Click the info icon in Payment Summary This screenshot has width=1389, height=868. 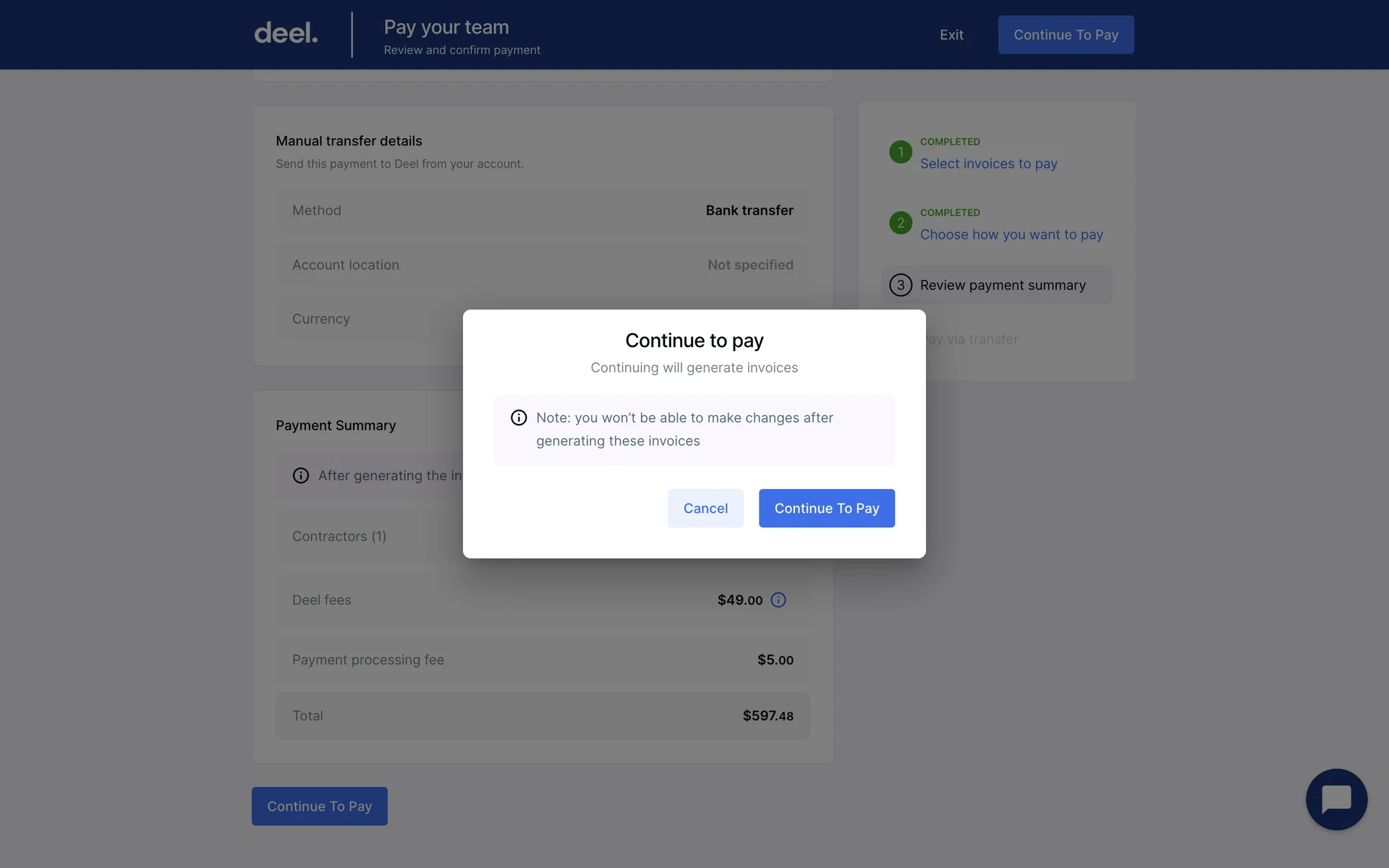300,475
